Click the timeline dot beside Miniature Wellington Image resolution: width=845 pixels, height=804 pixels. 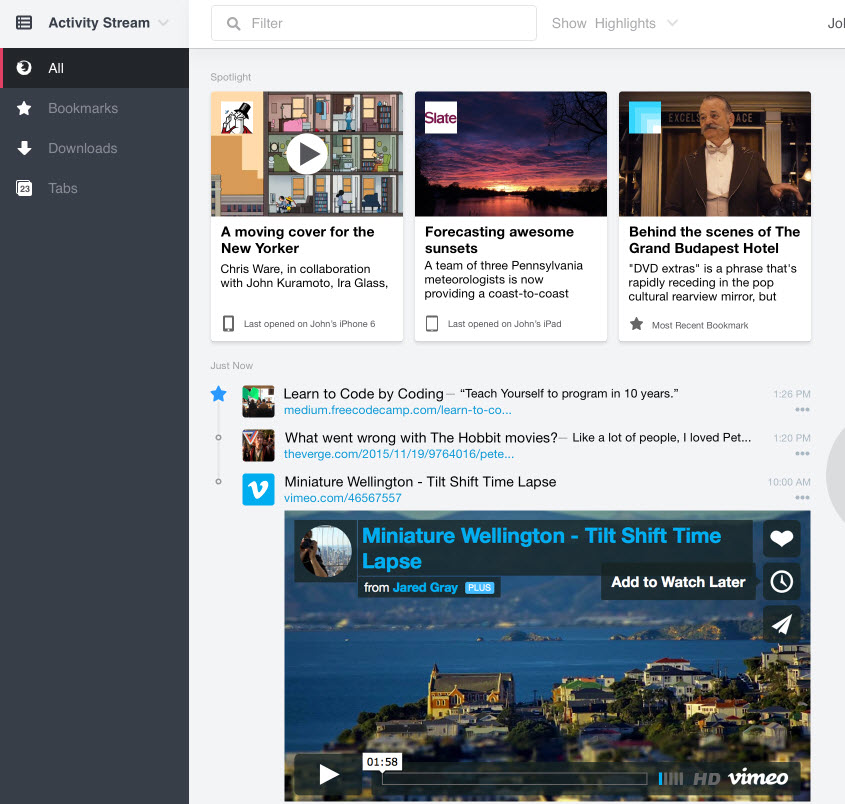[x=218, y=481]
